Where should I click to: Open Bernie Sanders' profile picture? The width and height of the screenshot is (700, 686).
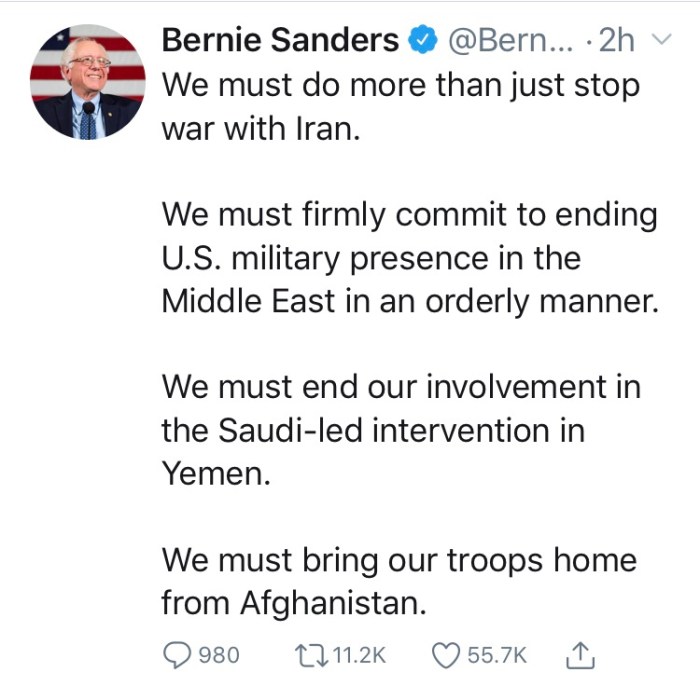87,82
